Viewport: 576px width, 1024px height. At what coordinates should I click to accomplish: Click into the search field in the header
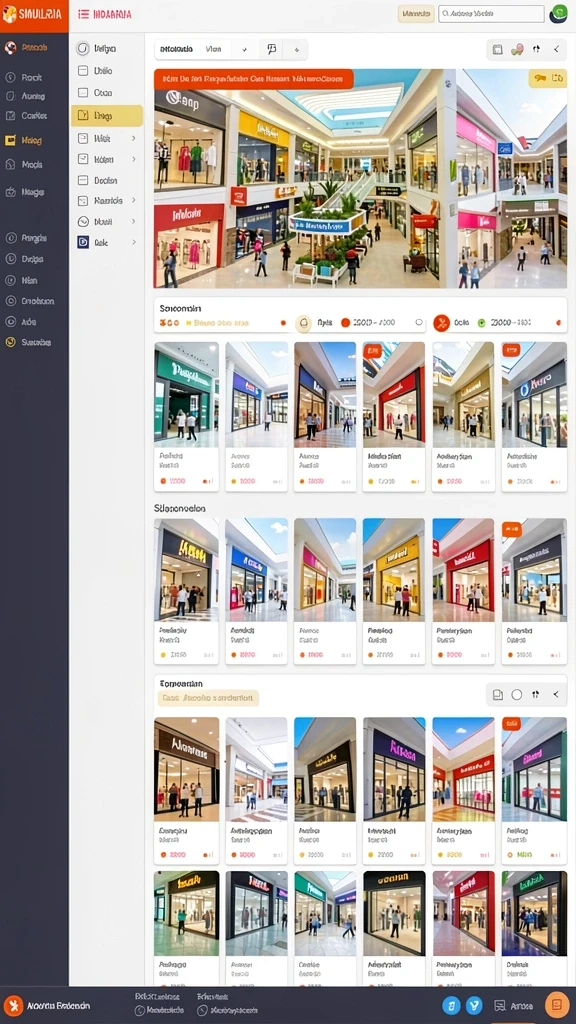tap(491, 14)
